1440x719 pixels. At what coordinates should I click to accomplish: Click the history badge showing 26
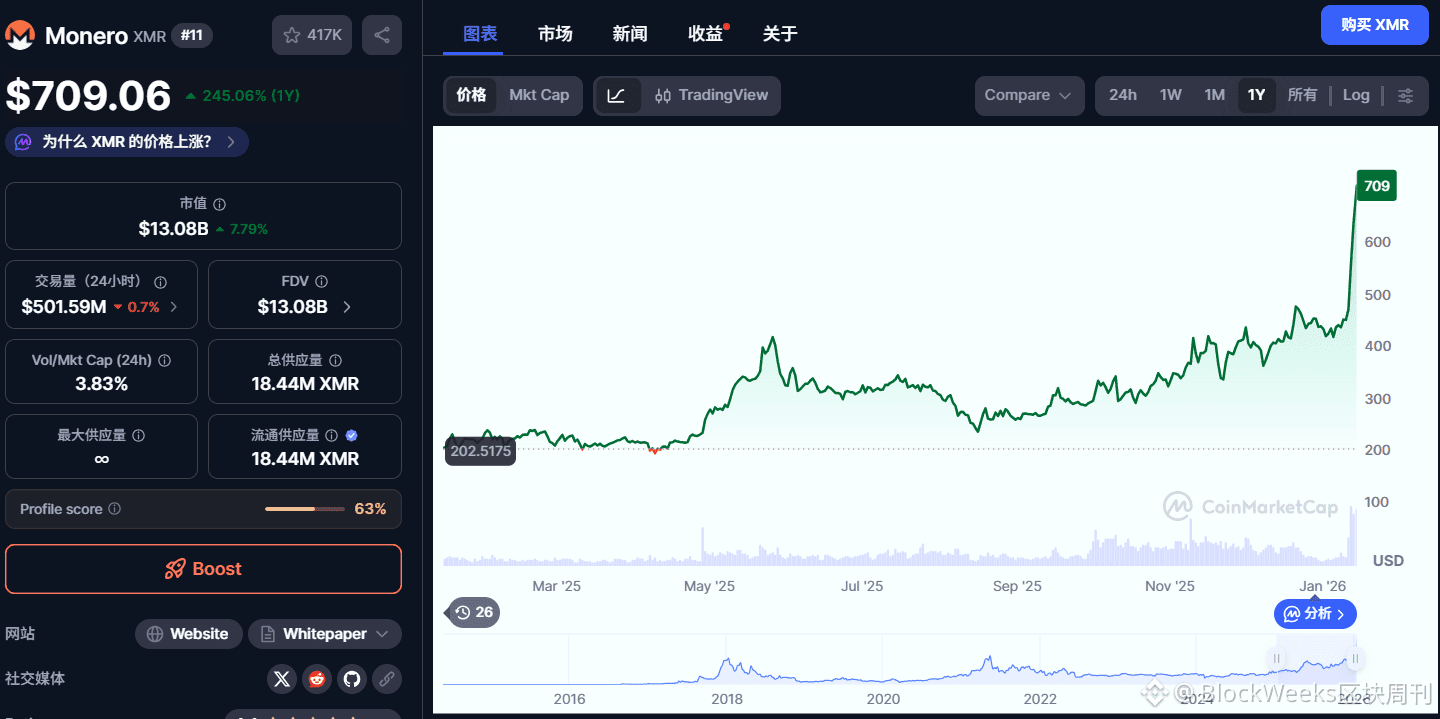point(473,612)
